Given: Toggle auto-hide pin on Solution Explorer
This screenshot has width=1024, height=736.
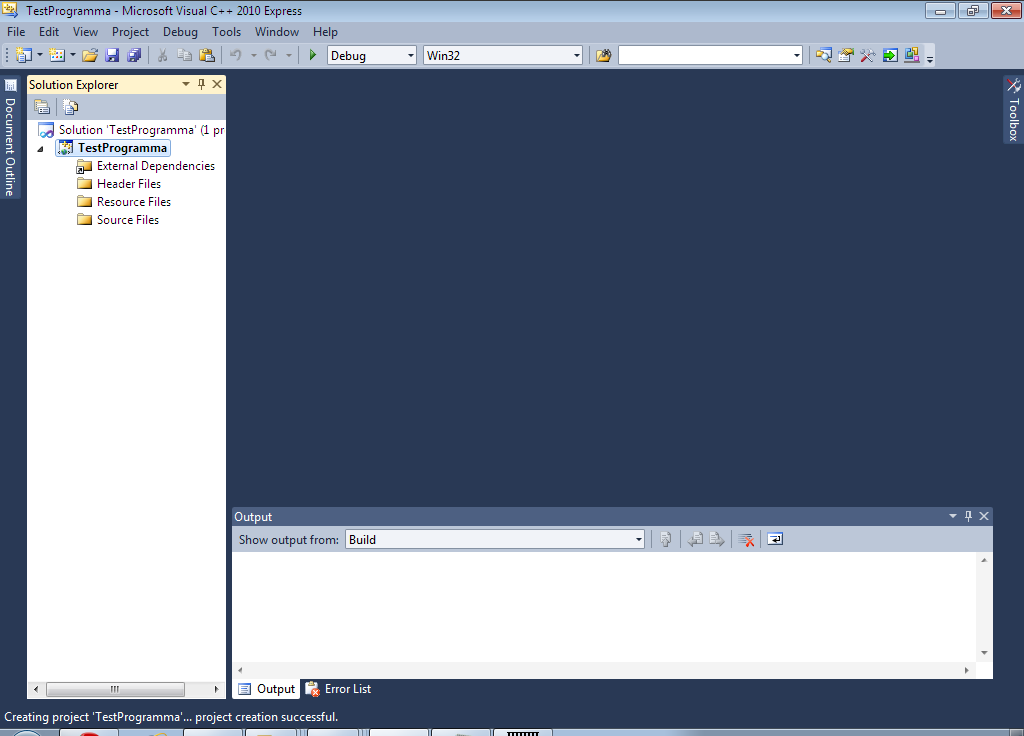Looking at the screenshot, I should [x=201, y=84].
